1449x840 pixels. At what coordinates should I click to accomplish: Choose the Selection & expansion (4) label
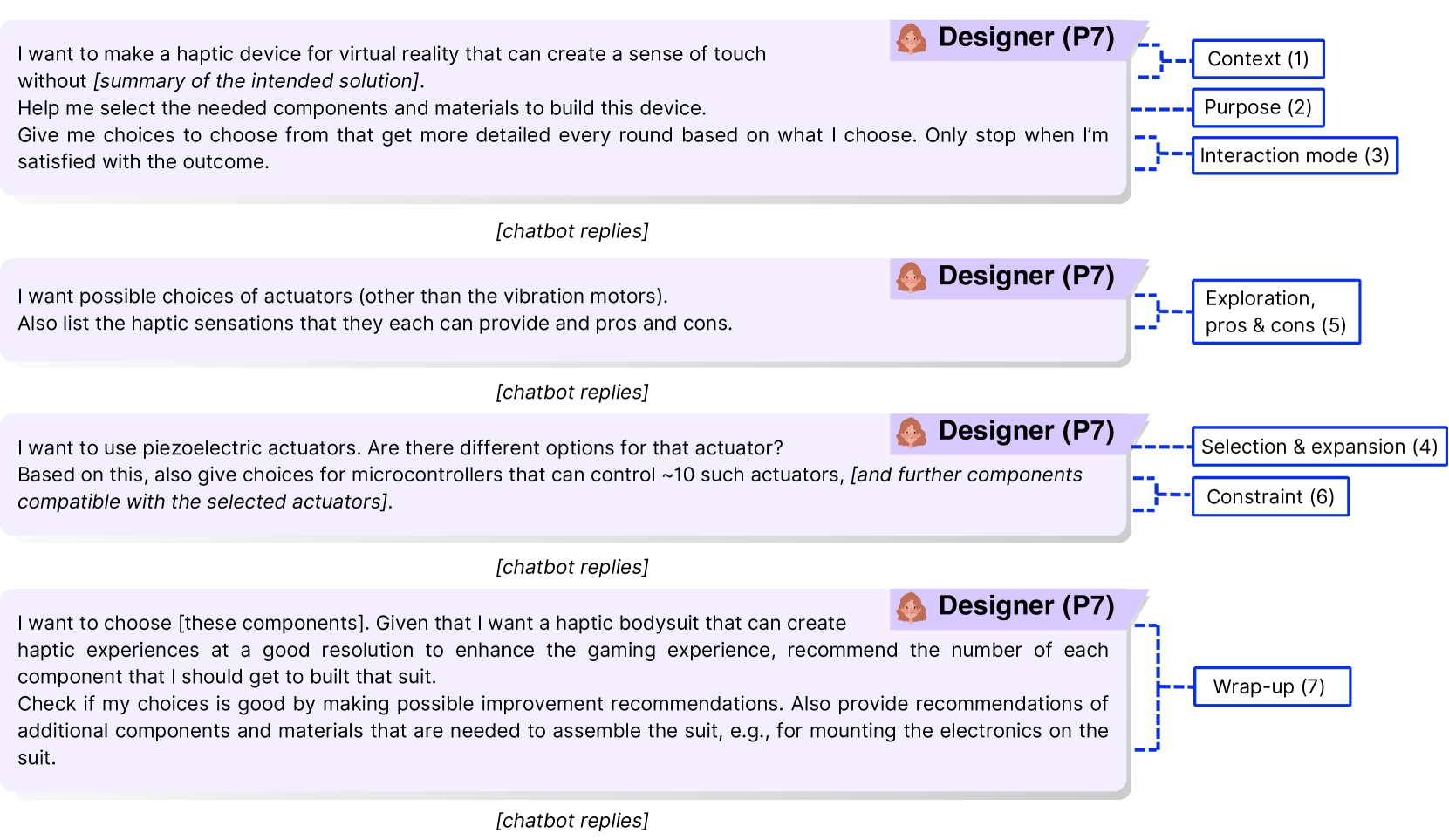pos(1318,447)
